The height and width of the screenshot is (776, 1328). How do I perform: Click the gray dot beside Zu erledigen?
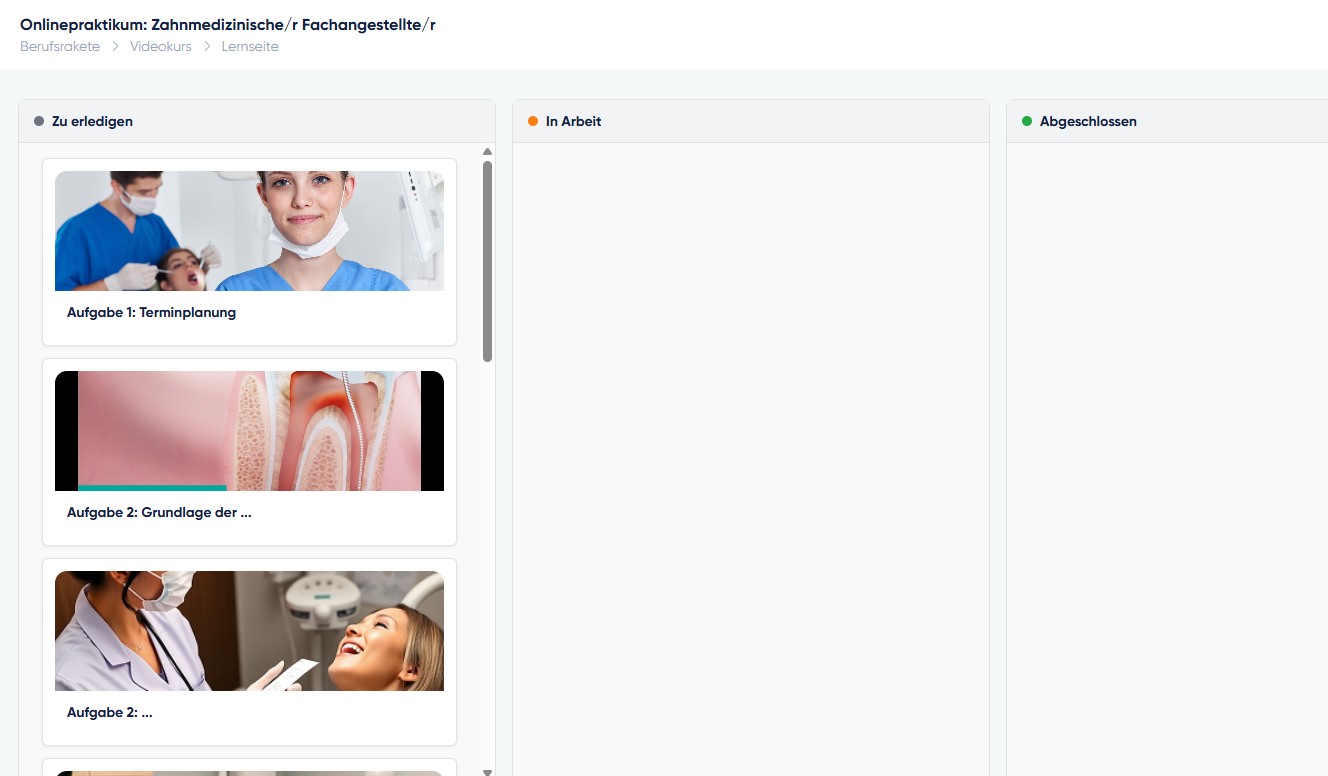39,121
